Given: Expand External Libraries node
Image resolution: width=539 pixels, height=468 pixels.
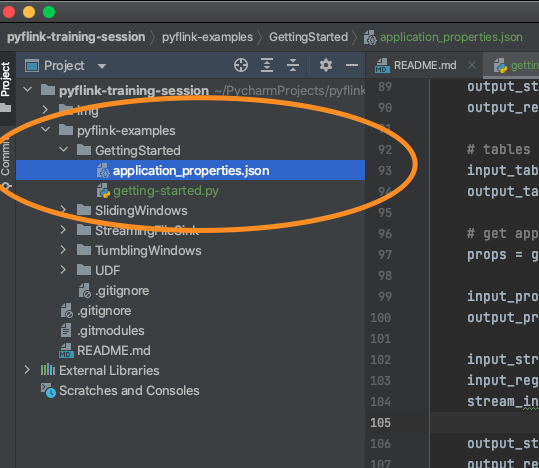Looking at the screenshot, I should (27, 370).
